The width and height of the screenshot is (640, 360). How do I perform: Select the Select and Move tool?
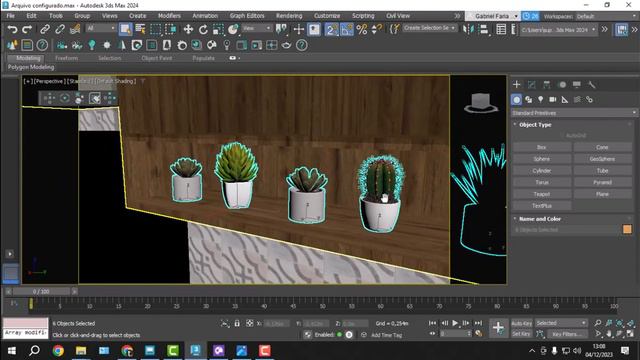click(188, 29)
